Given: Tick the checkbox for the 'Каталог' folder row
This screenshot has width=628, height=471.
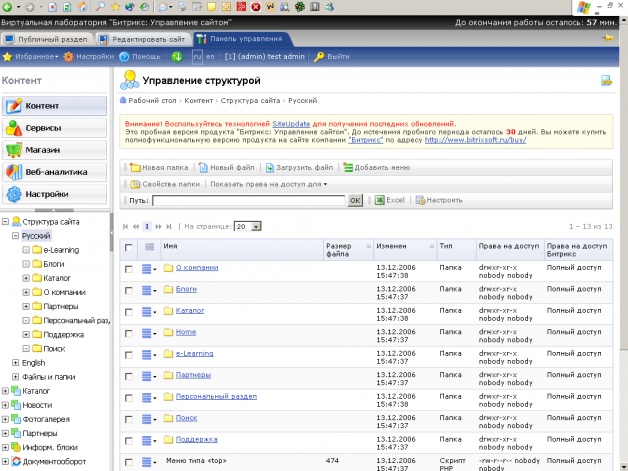Looking at the screenshot, I should (x=128, y=311).
